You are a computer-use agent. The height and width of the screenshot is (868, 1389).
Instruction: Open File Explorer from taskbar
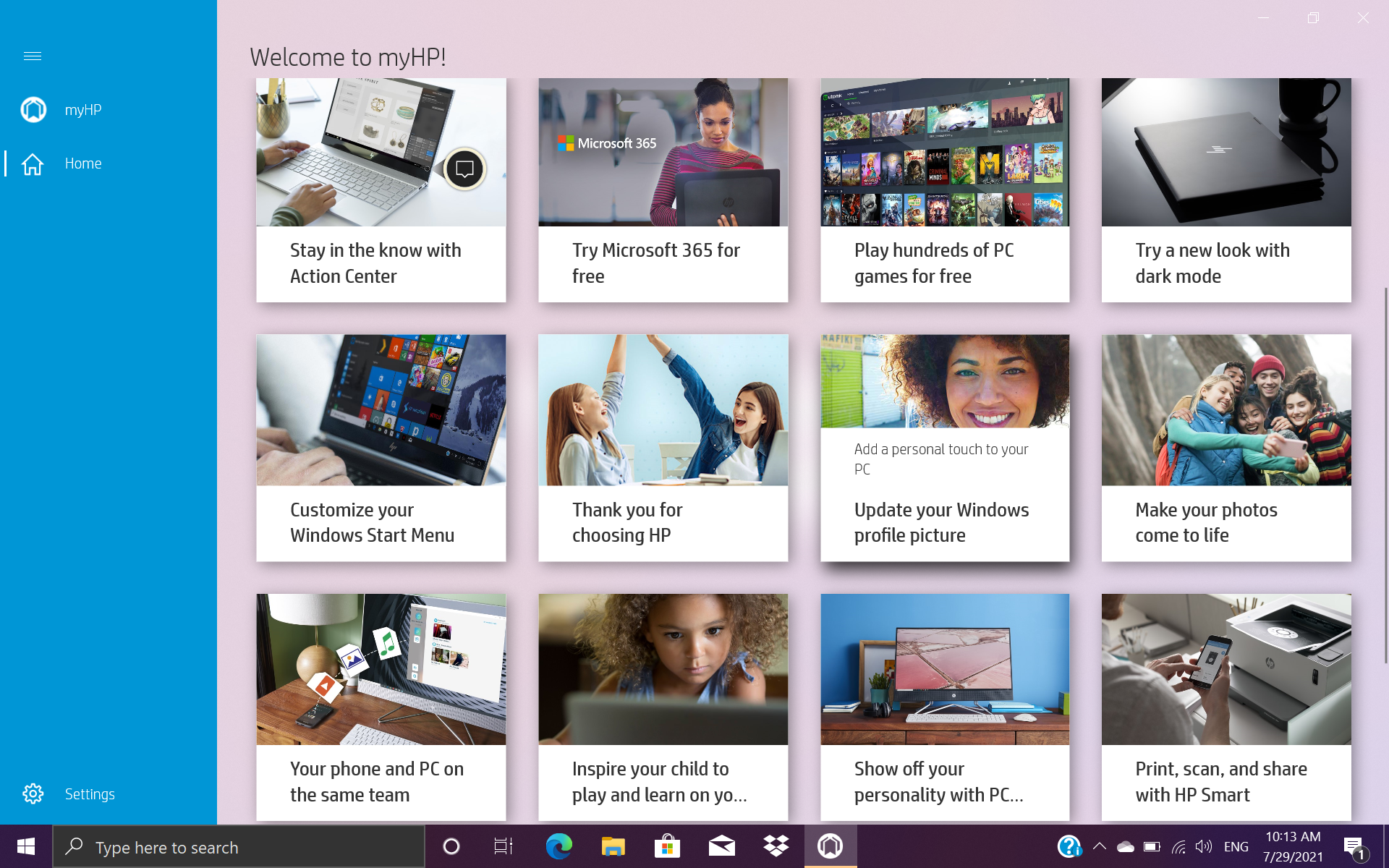pos(613,846)
